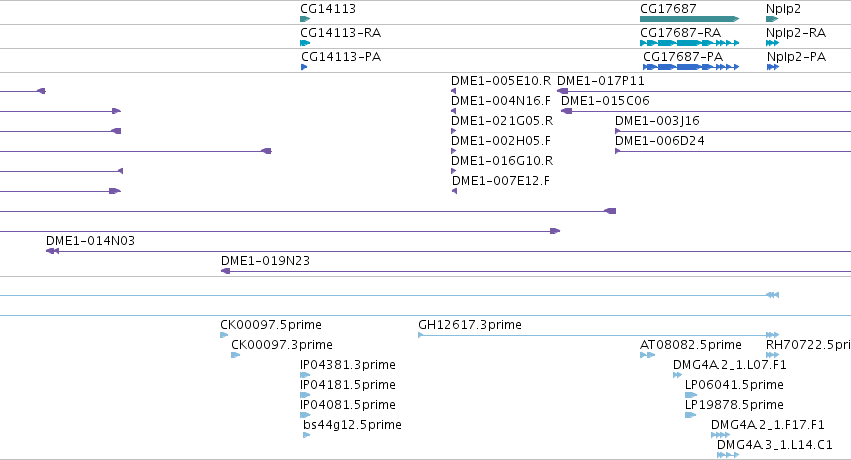851x460 pixels.
Task: Select the IP04381.3prime label
Action: coord(348,365)
